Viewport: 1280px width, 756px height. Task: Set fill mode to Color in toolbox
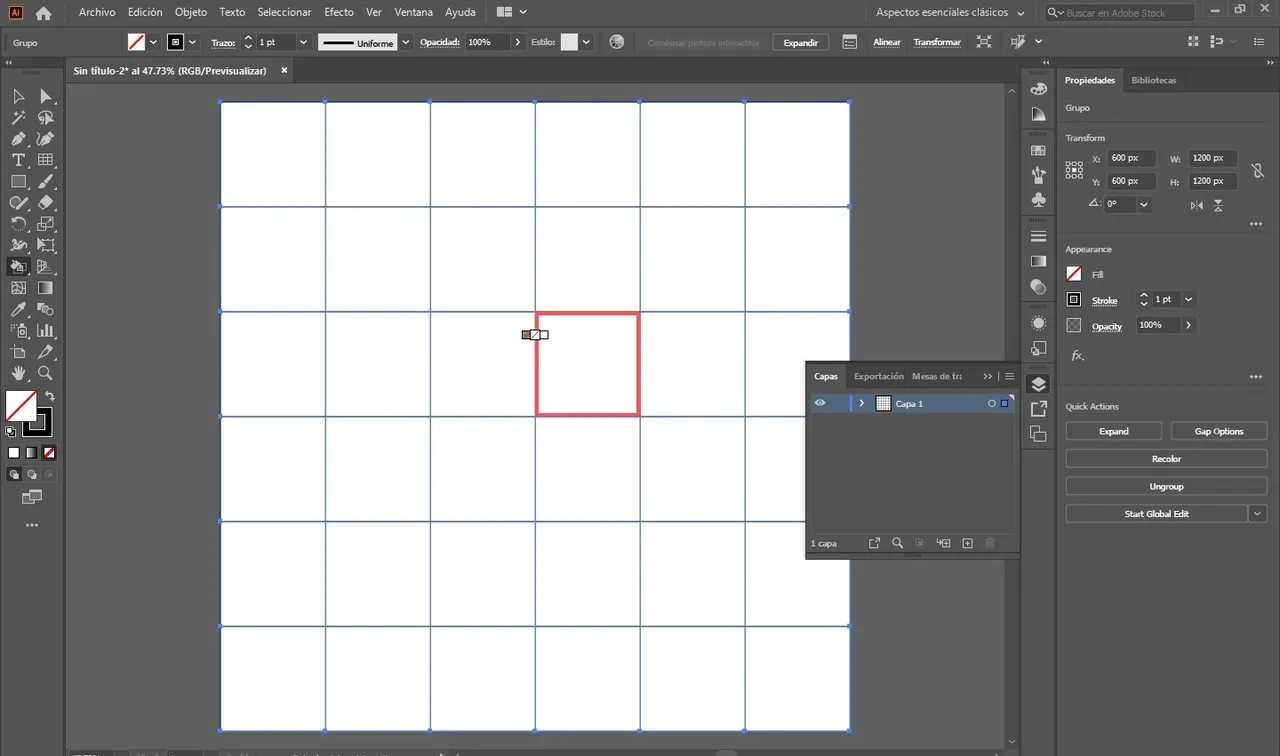[14, 453]
